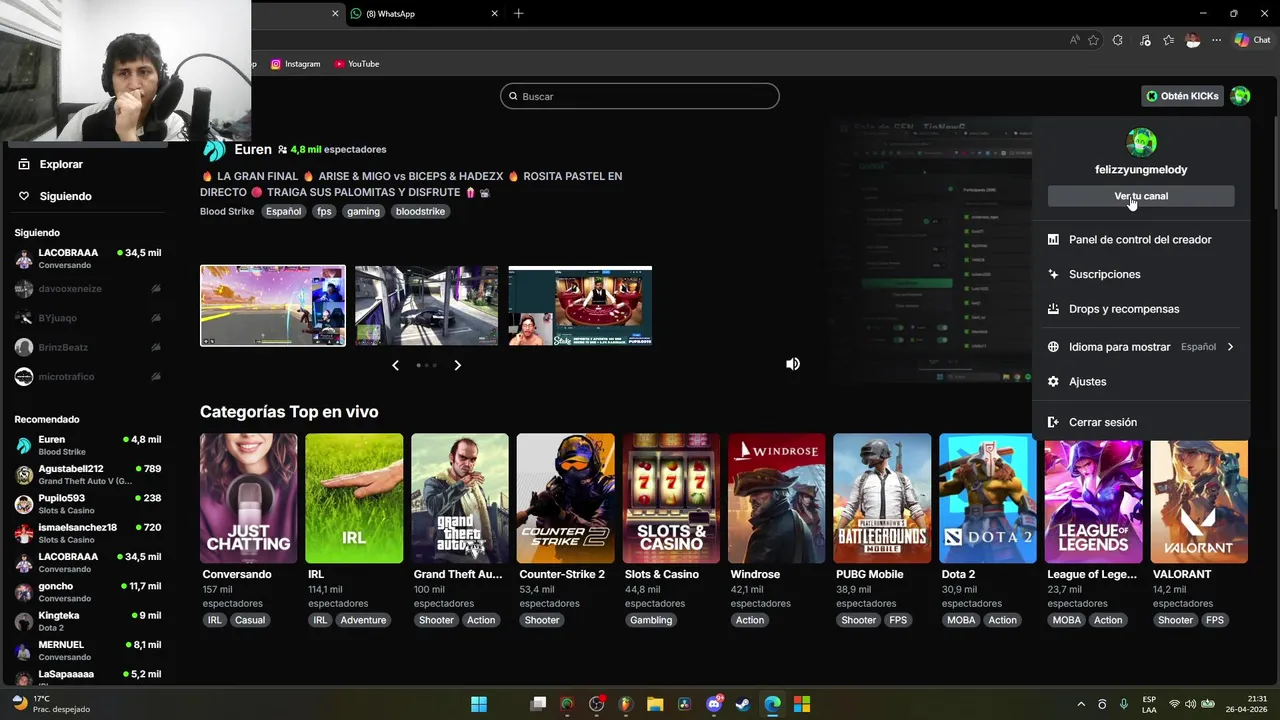Viewport: 1280px width, 720px height.
Task: Go to previous carousel stream with left arrow
Action: pos(395,365)
